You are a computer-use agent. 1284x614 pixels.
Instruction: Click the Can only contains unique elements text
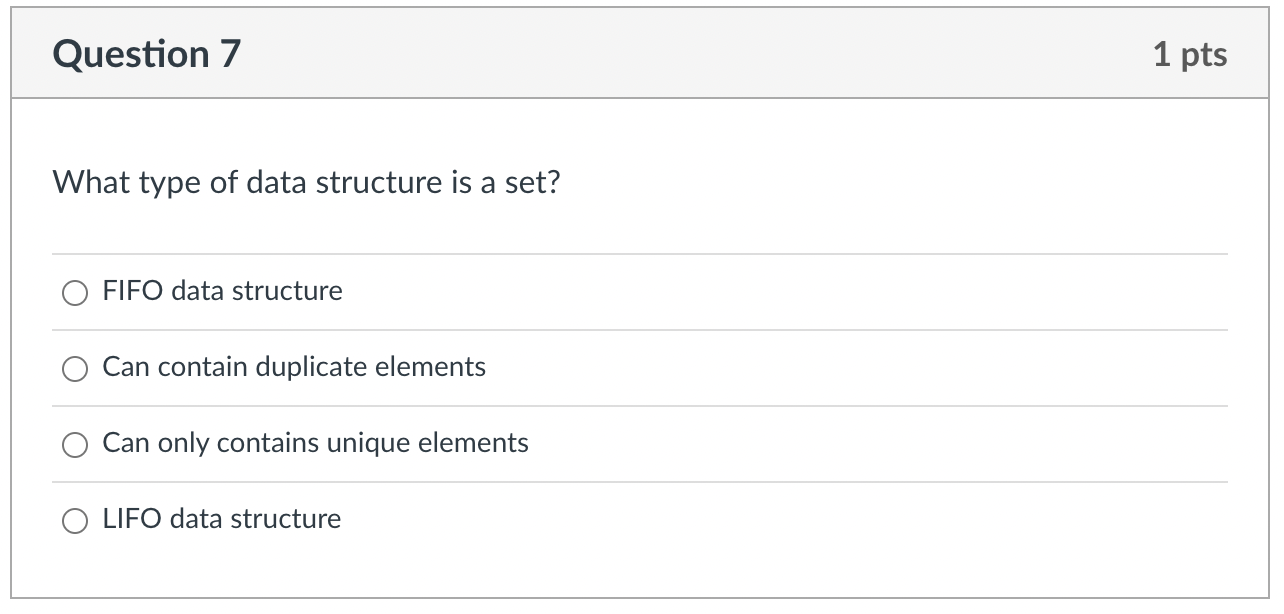click(x=315, y=443)
